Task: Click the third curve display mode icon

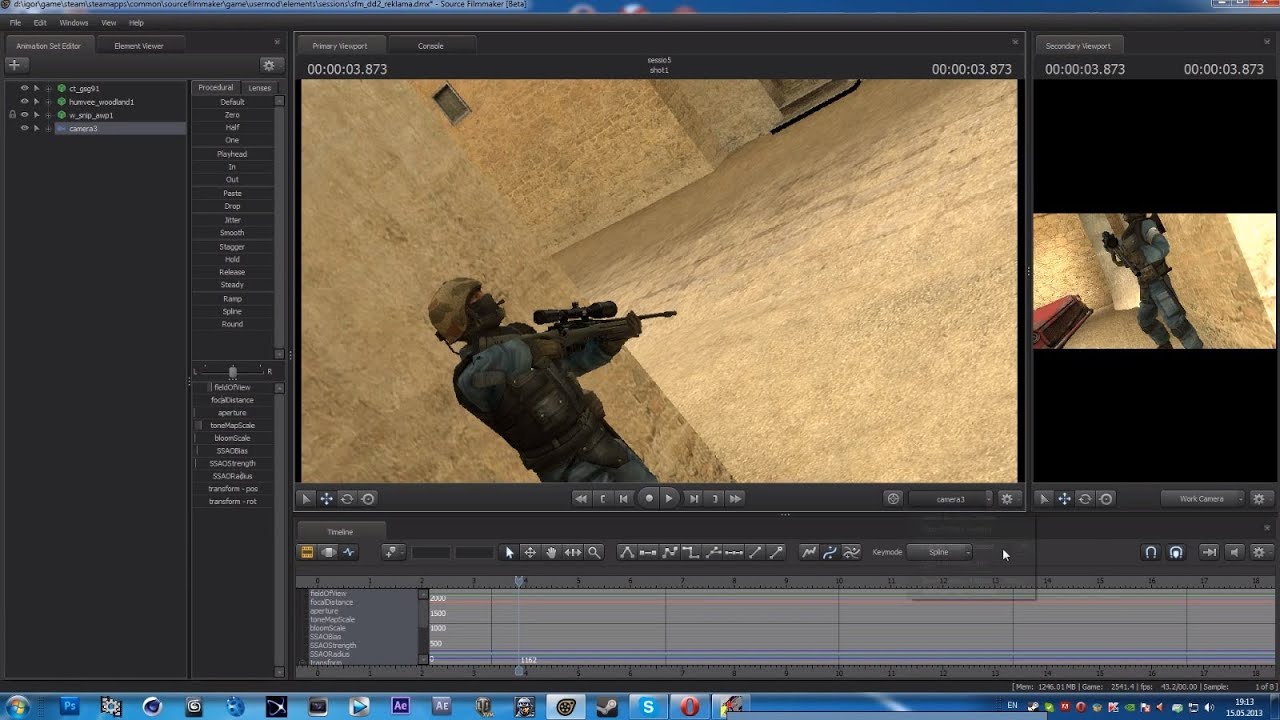Action: point(852,552)
